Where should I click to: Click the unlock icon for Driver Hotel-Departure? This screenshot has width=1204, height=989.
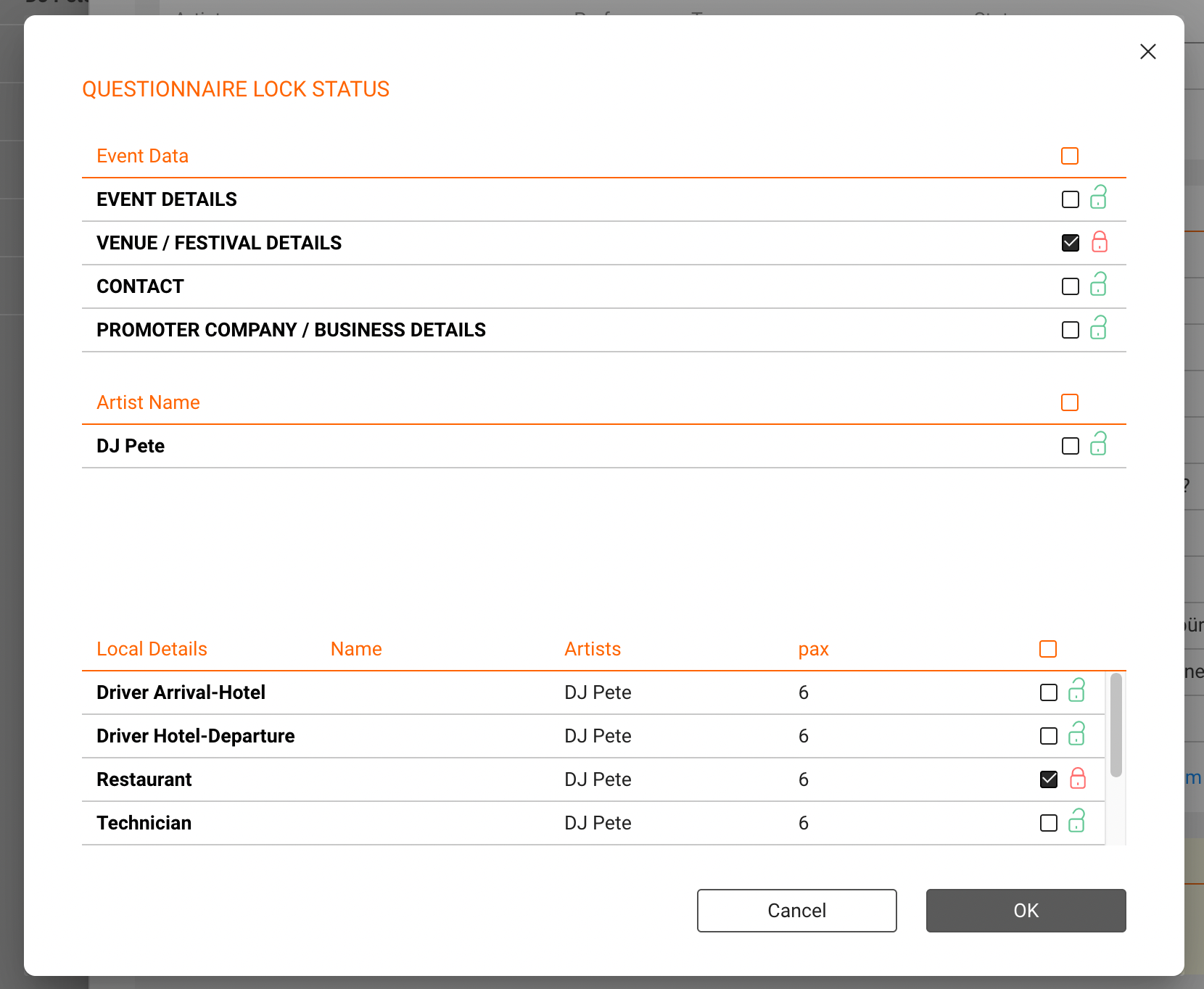click(x=1076, y=735)
